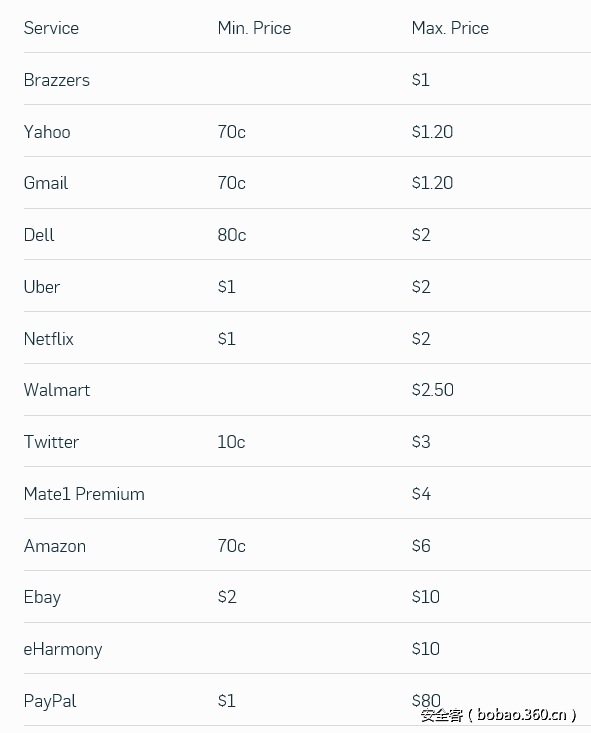Click the Yahoo service cell
The width and height of the screenshot is (591, 733).
[47, 132]
